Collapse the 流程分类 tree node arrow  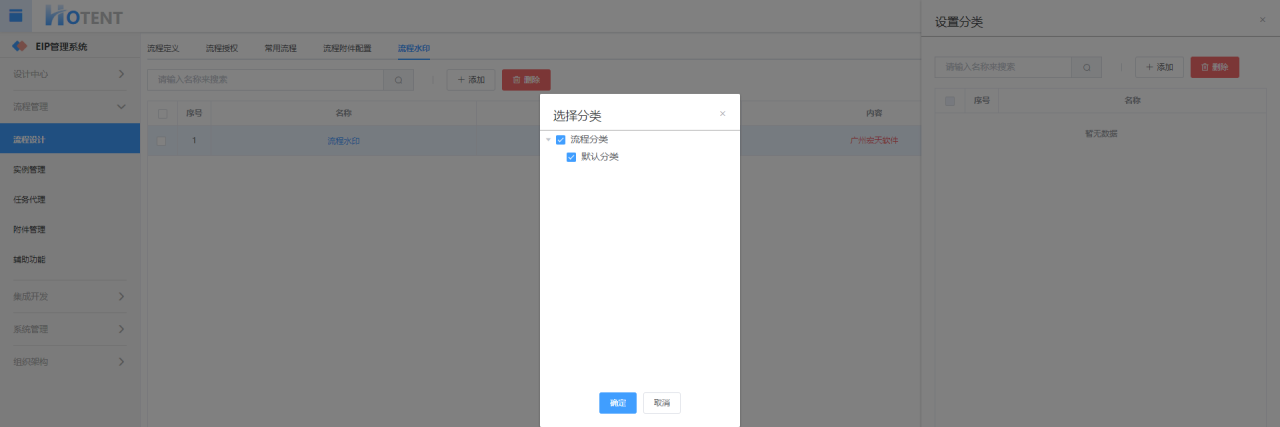[548, 140]
